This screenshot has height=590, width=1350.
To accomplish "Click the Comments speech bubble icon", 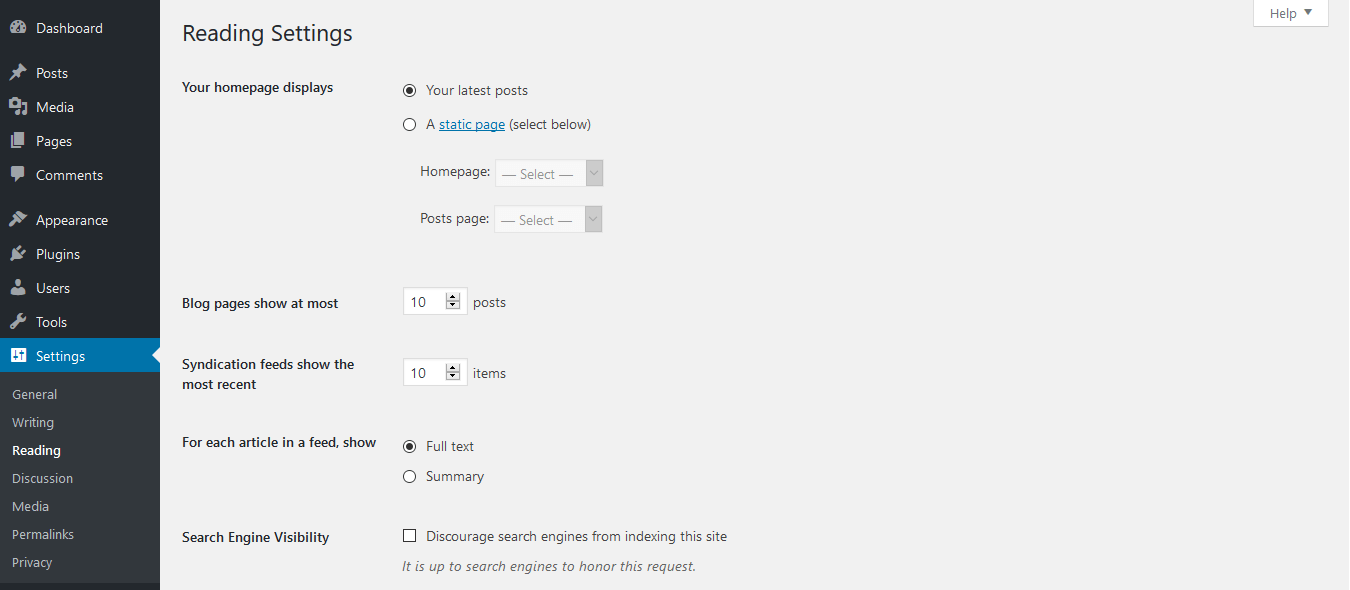I will (18, 175).
